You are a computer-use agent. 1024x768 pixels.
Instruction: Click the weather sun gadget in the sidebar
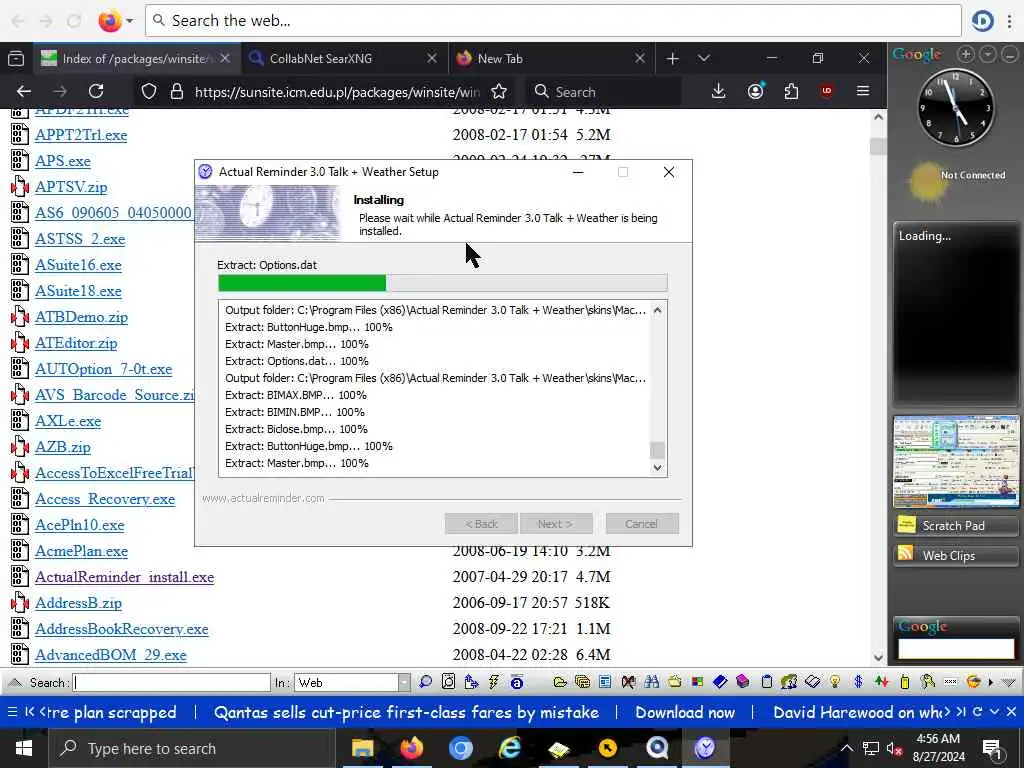point(926,183)
